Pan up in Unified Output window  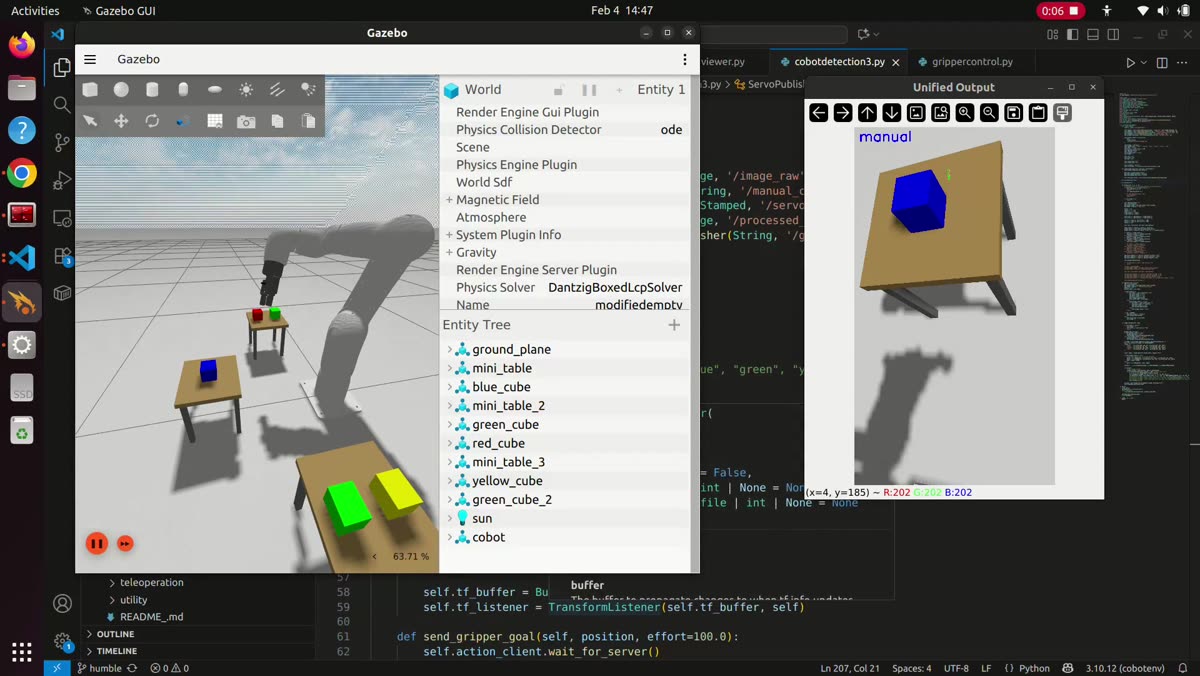pos(867,113)
